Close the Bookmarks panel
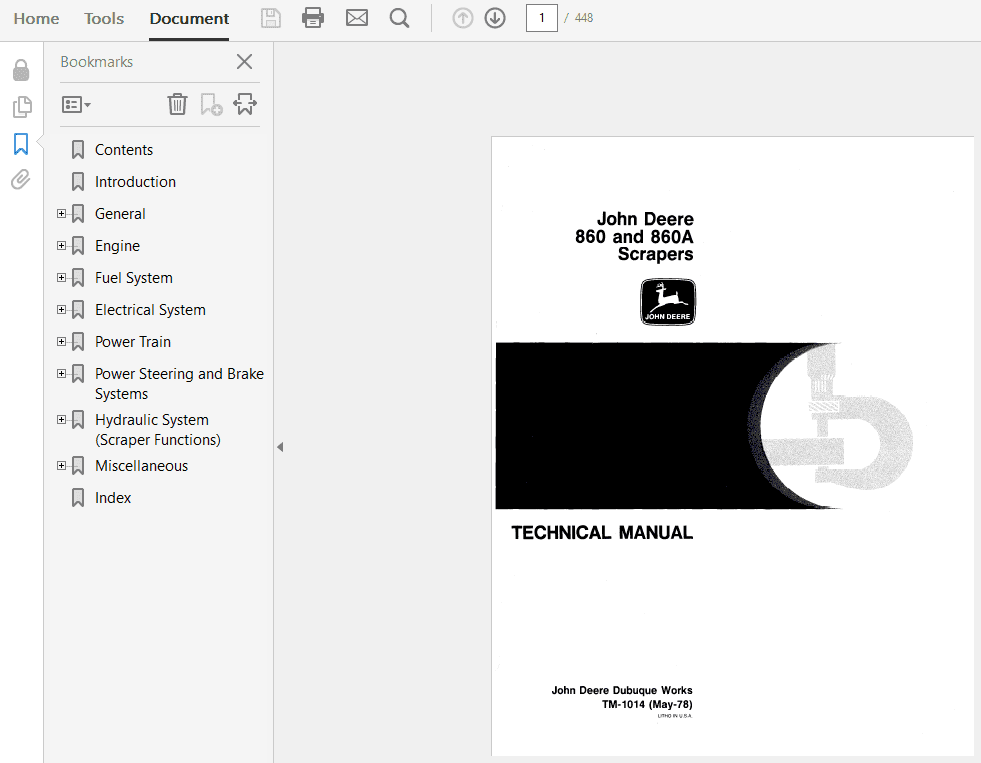The image size is (981, 763). tap(245, 61)
